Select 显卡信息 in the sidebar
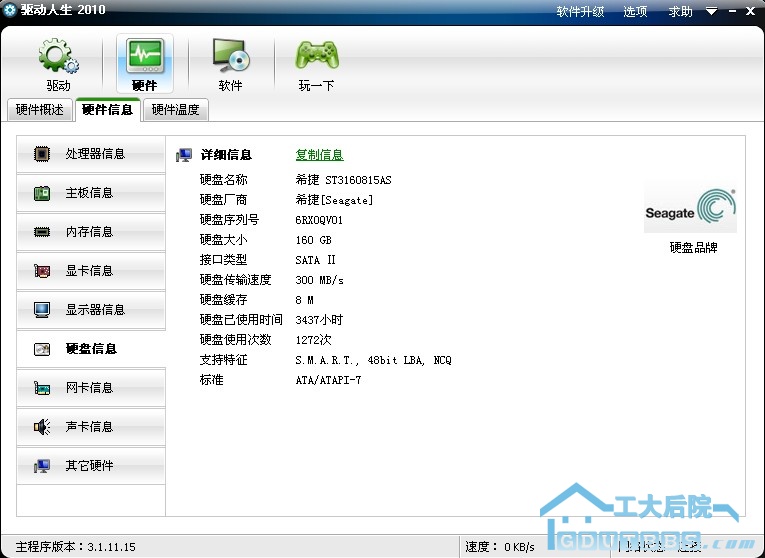 pyautogui.click(x=91, y=271)
